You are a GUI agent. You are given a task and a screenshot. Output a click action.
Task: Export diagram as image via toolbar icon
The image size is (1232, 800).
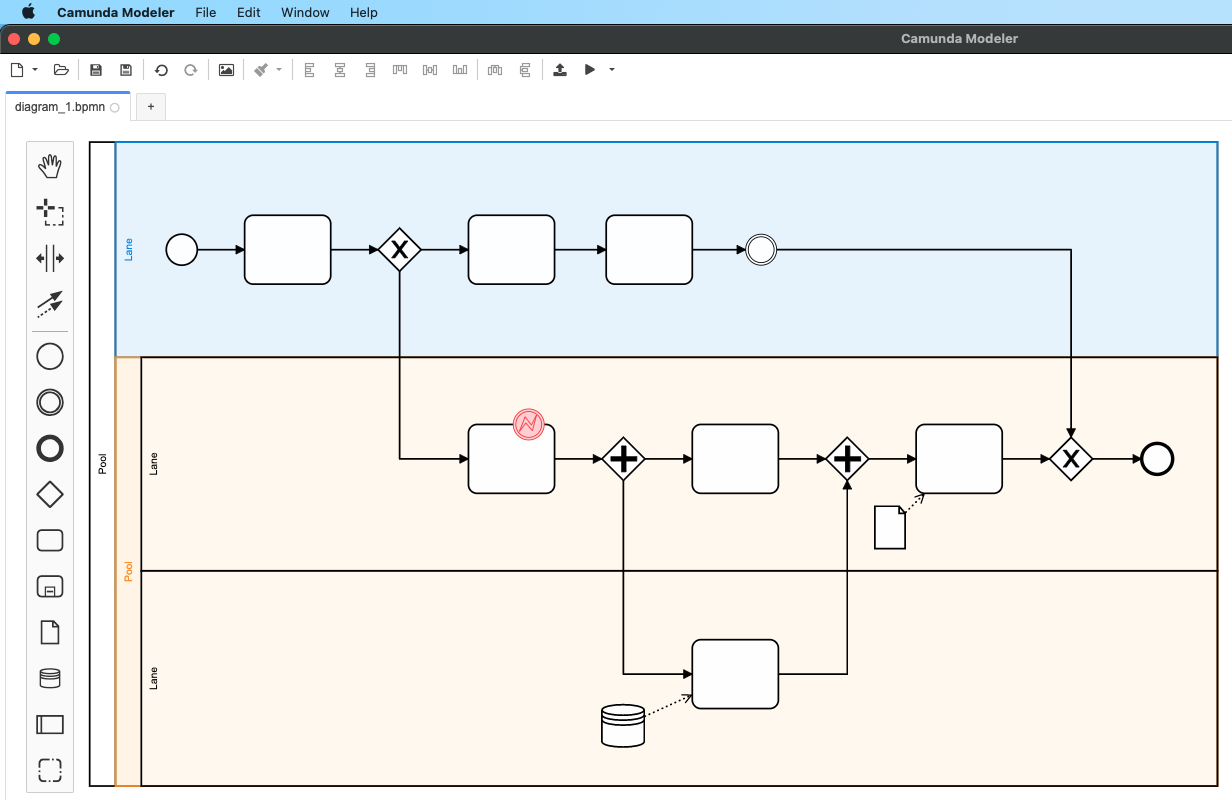[x=226, y=69]
